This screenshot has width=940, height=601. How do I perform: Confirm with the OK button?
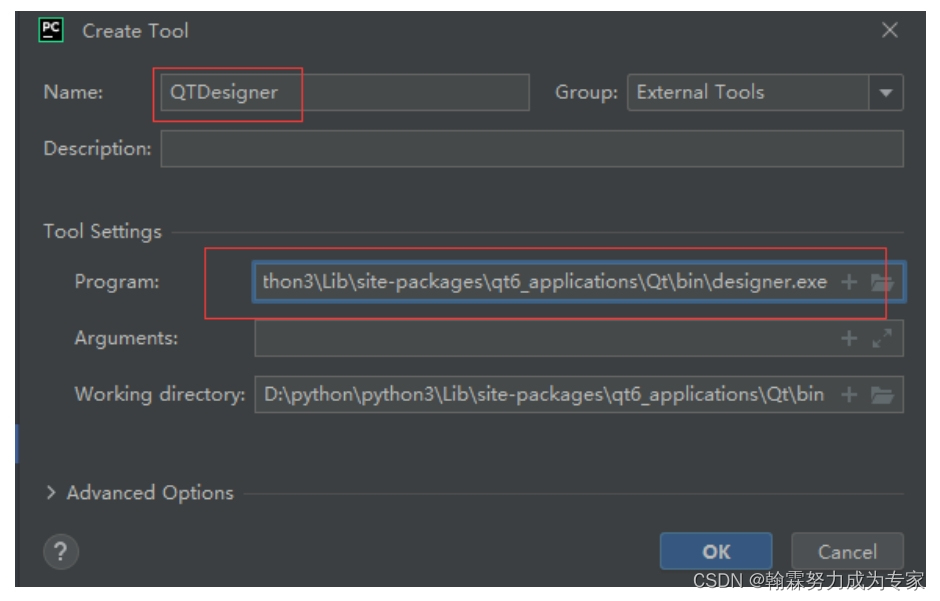(x=716, y=551)
